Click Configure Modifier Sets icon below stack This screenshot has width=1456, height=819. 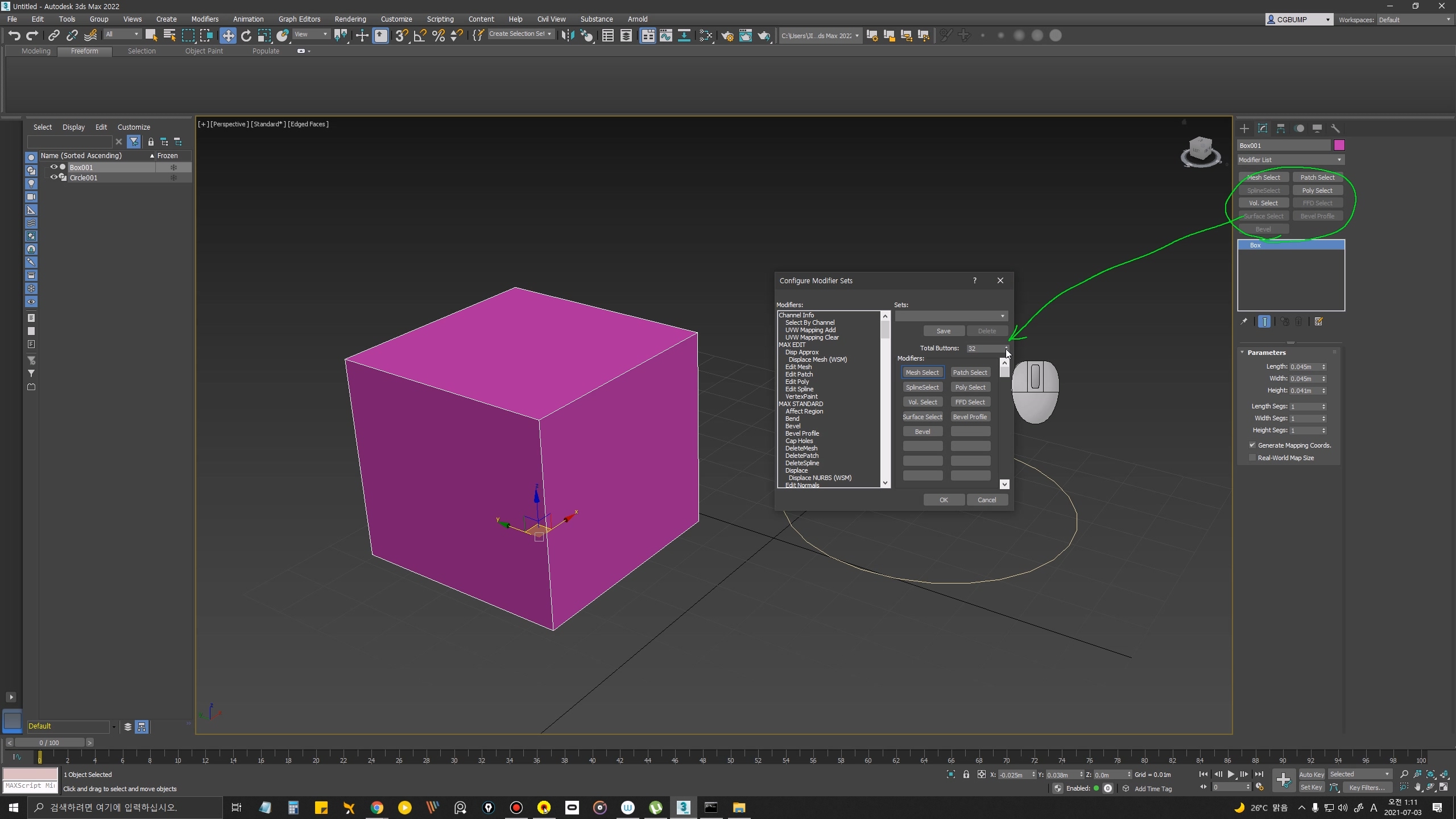tap(1318, 322)
